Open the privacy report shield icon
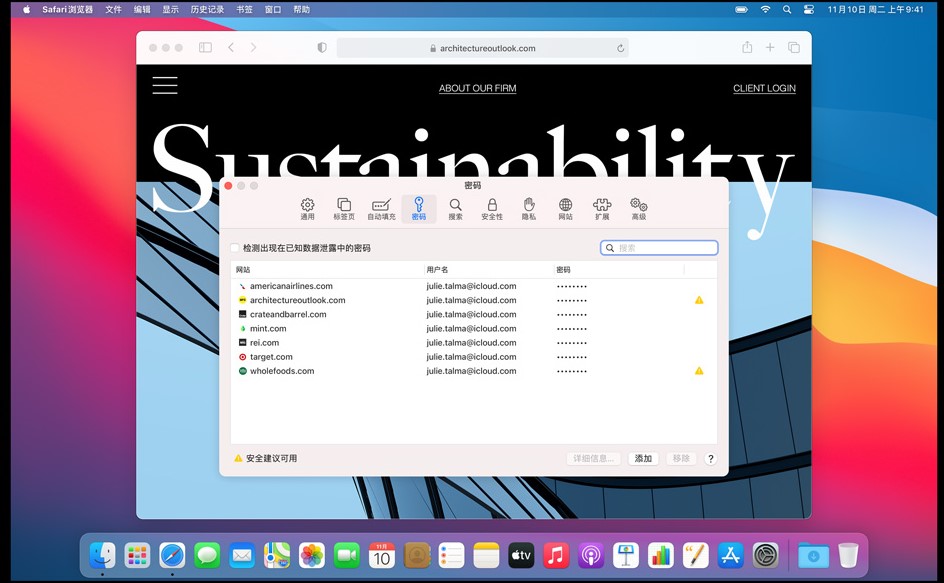944x583 pixels. click(322, 48)
